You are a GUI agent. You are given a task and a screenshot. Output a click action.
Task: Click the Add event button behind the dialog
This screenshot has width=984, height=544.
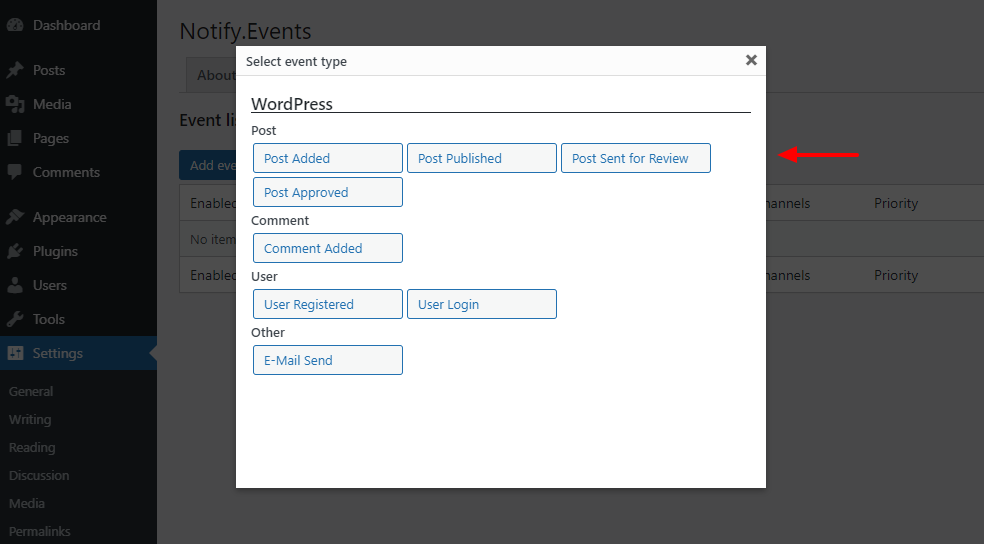point(208,165)
